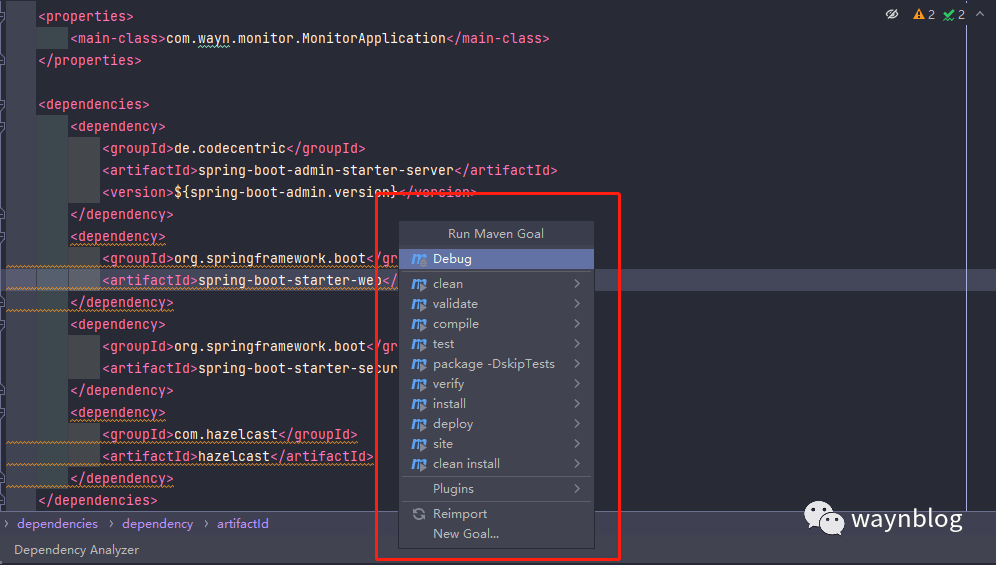This screenshot has height=565, width=996.
Task: Expand the test goal submenu arrow
Action: click(577, 344)
